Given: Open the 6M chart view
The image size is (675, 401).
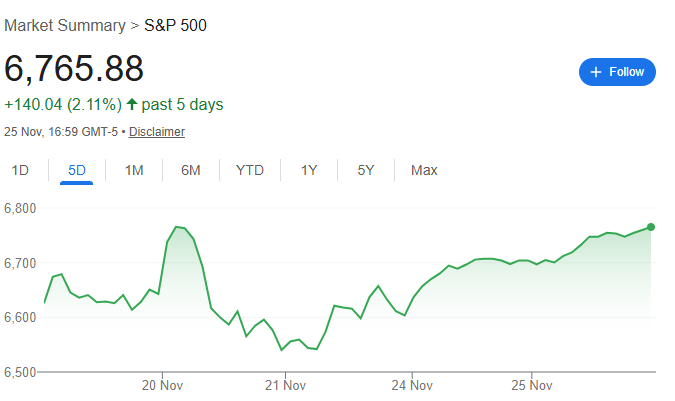Looking at the screenshot, I should (x=191, y=170).
